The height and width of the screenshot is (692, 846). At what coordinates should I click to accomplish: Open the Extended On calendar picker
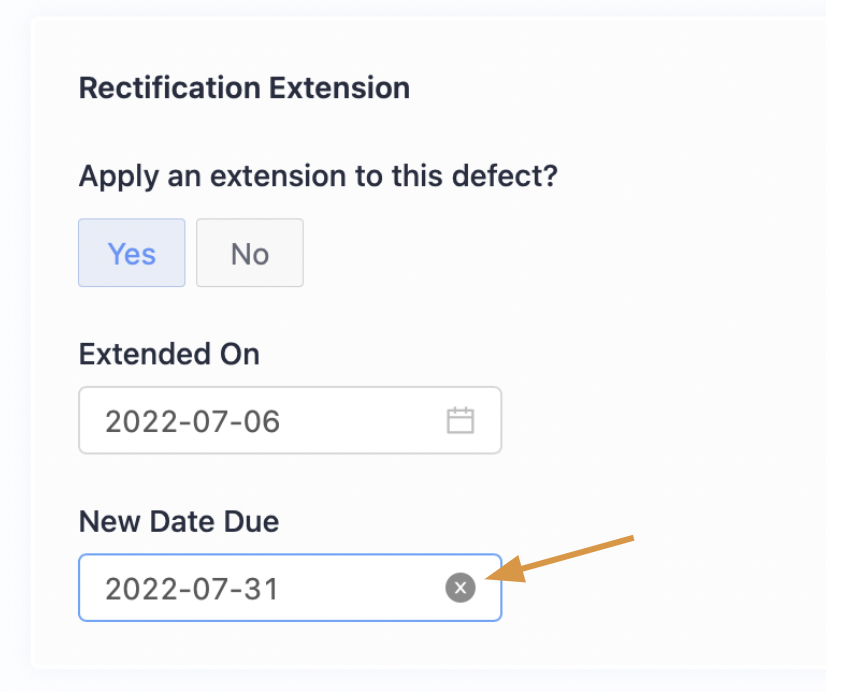460,420
